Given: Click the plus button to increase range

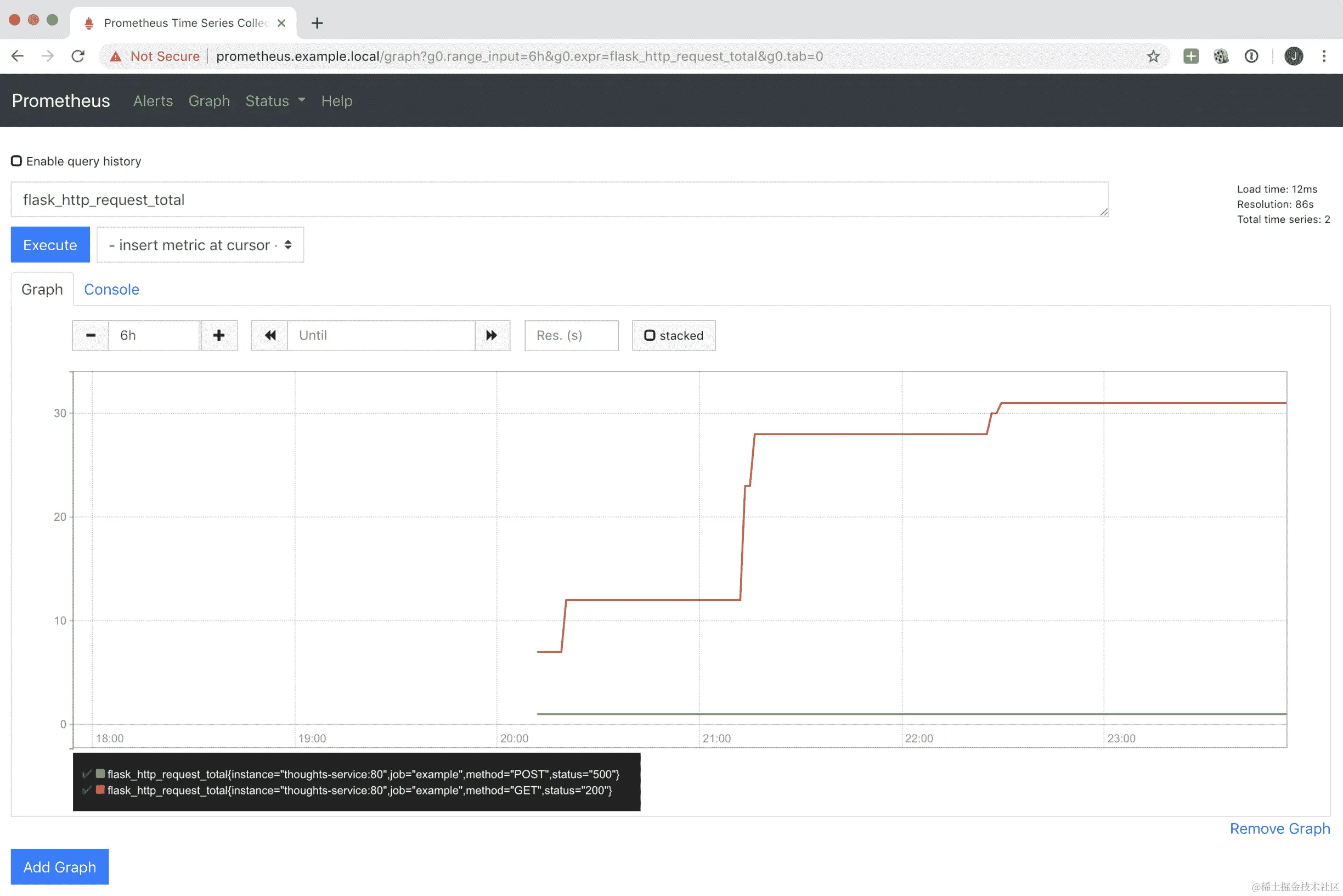Looking at the screenshot, I should click(219, 335).
